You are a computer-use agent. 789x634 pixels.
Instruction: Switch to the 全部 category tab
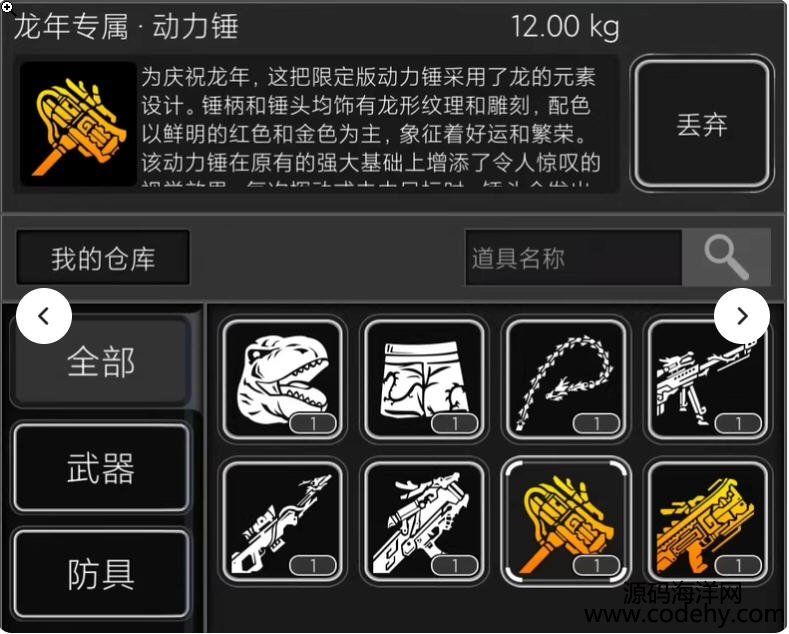tap(101, 362)
